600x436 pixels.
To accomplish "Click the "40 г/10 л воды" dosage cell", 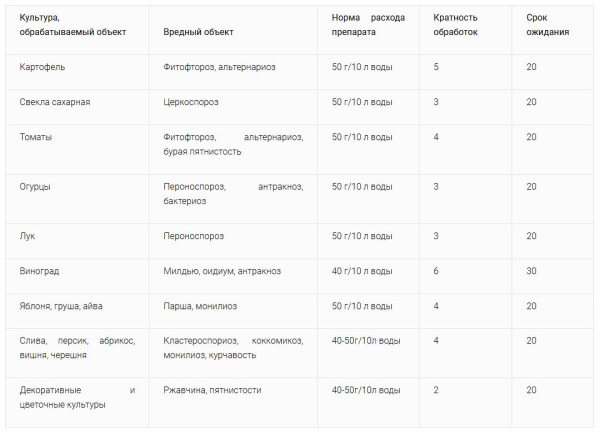I will (362, 271).
